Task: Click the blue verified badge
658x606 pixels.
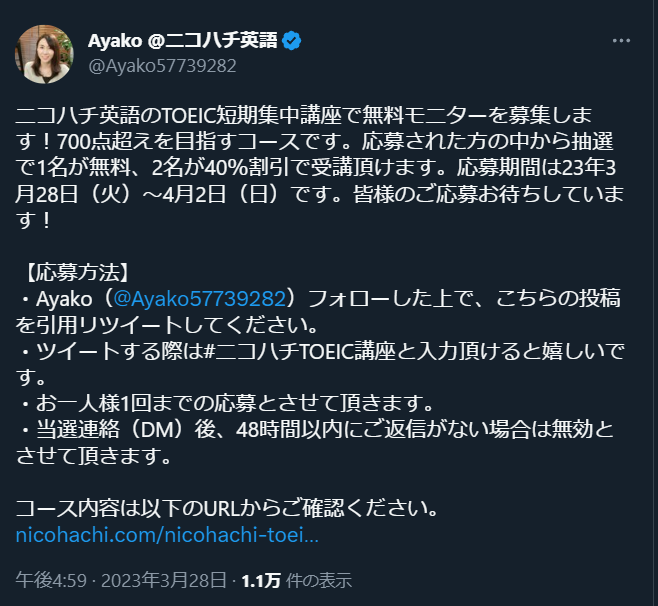Action: pyautogui.click(x=292, y=41)
